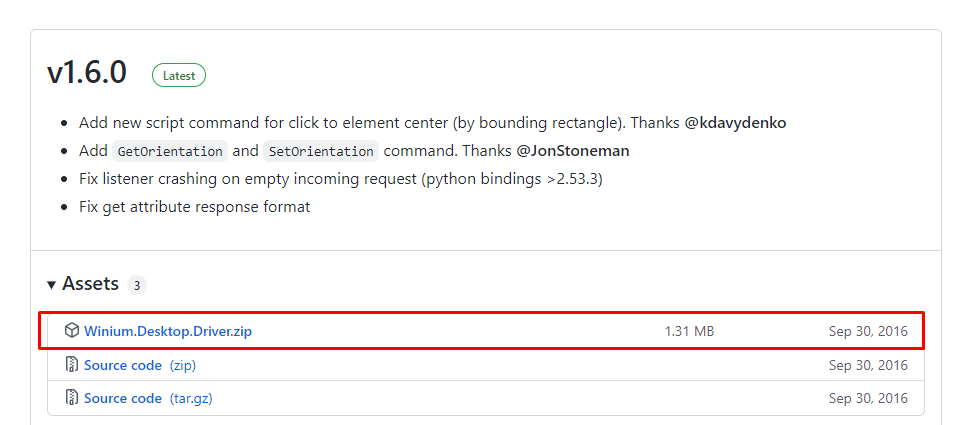Click the green Latest badge
Viewport: 965px width, 425px height.
179,75
